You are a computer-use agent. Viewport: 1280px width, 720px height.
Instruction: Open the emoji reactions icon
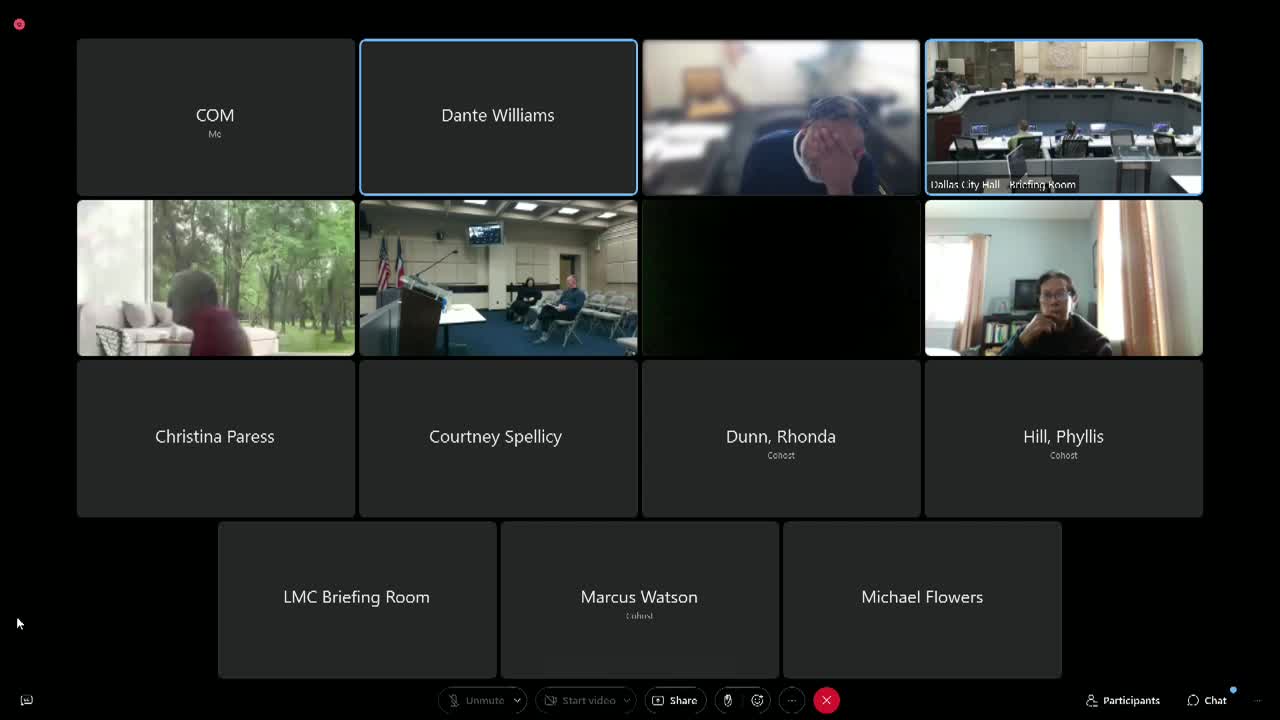point(758,700)
